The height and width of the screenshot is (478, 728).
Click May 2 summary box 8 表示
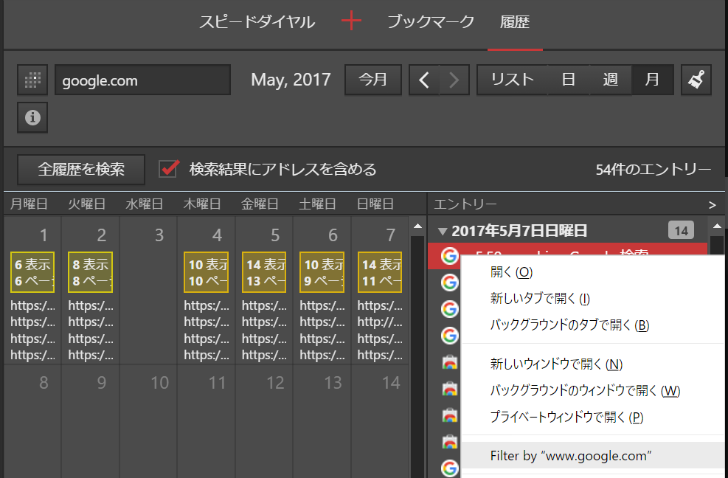coord(90,272)
